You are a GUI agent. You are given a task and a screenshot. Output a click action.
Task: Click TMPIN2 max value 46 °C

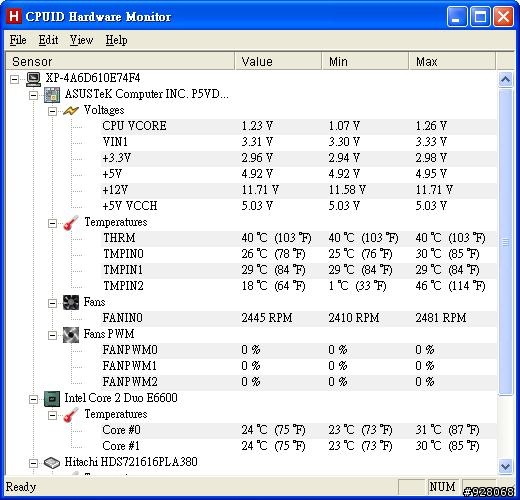pyautogui.click(x=450, y=286)
